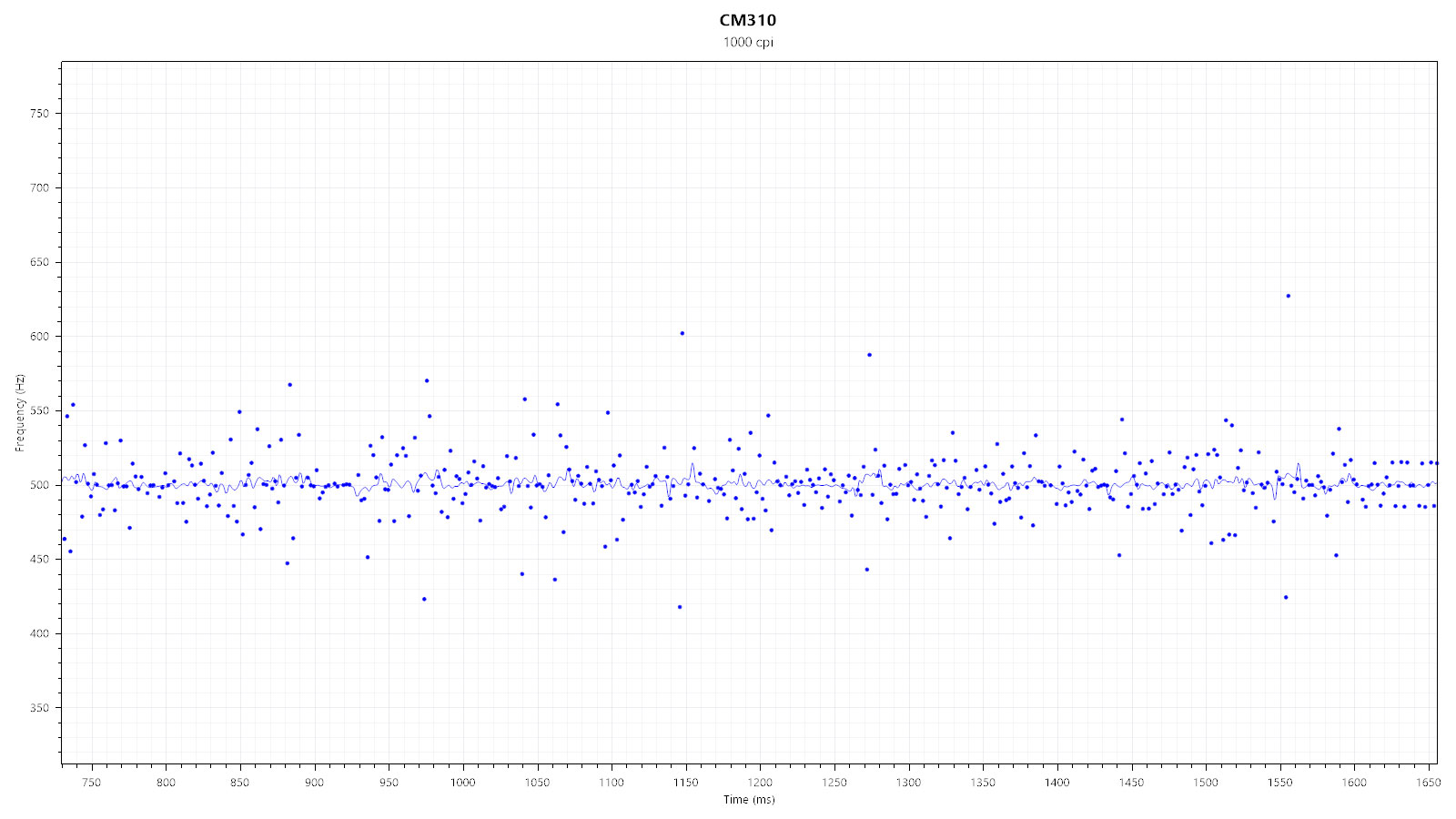Click the 1000 time axis tick label
1456x819 pixels.
(x=462, y=783)
